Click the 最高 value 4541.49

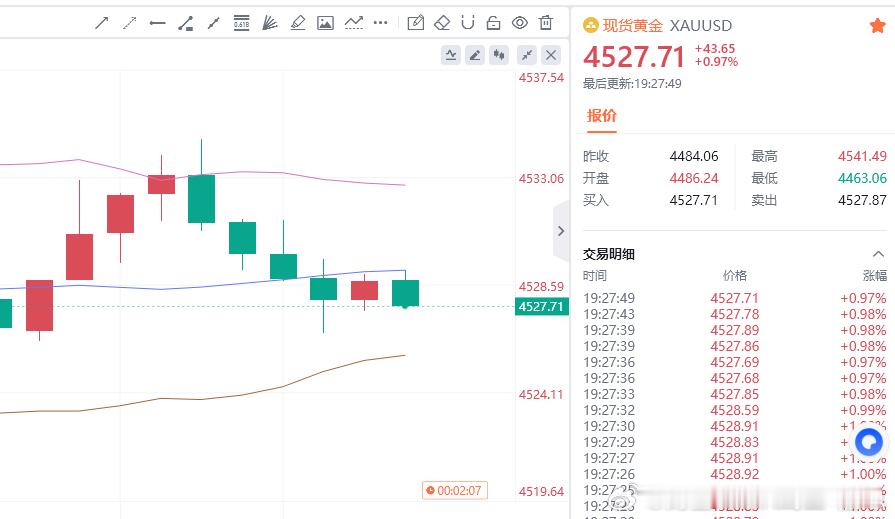(x=862, y=156)
